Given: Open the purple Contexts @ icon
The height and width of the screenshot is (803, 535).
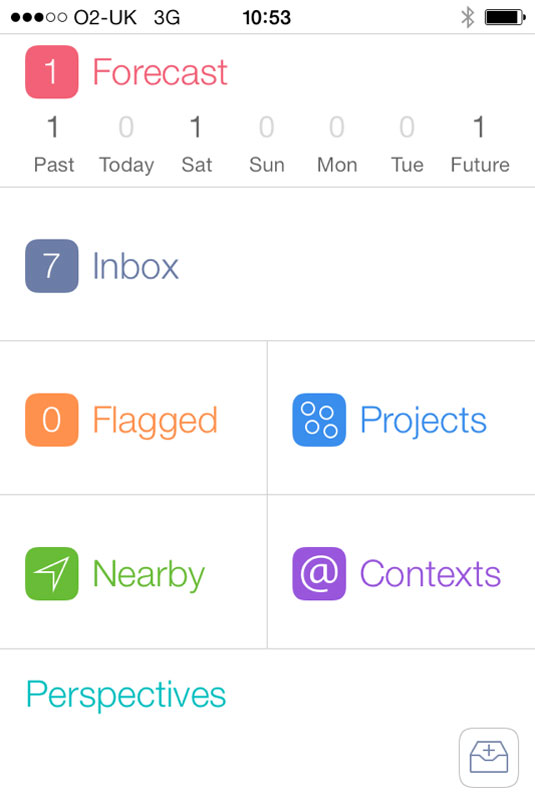Looking at the screenshot, I should 319,574.
